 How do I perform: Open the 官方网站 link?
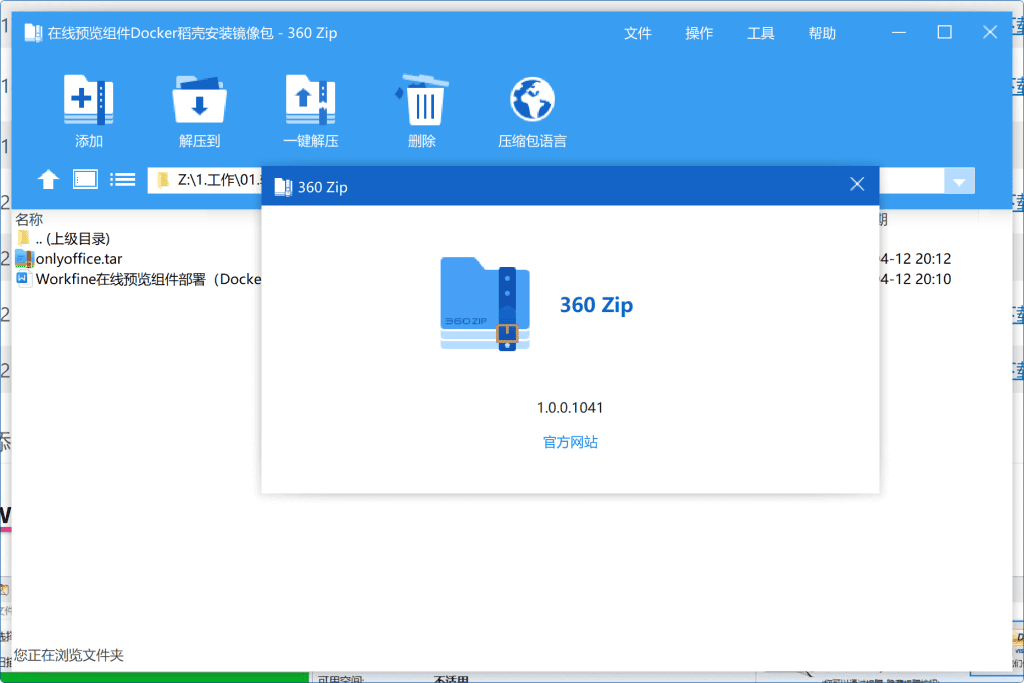point(570,442)
